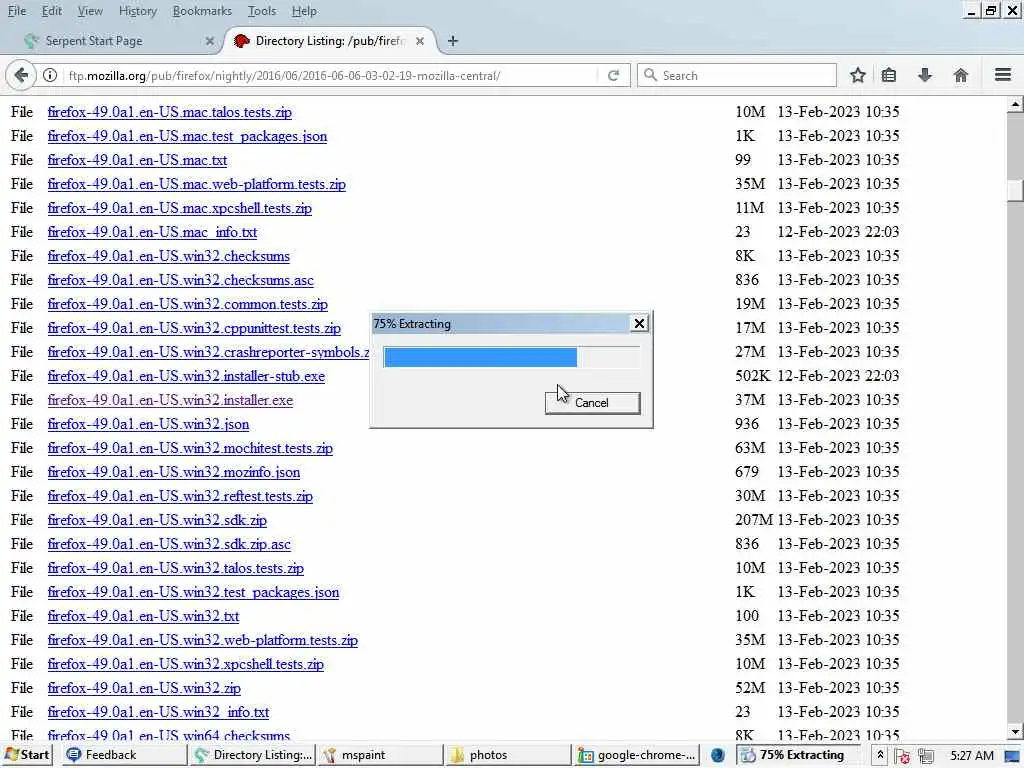
Task: Open a new tab with plus button
Action: [x=453, y=41]
